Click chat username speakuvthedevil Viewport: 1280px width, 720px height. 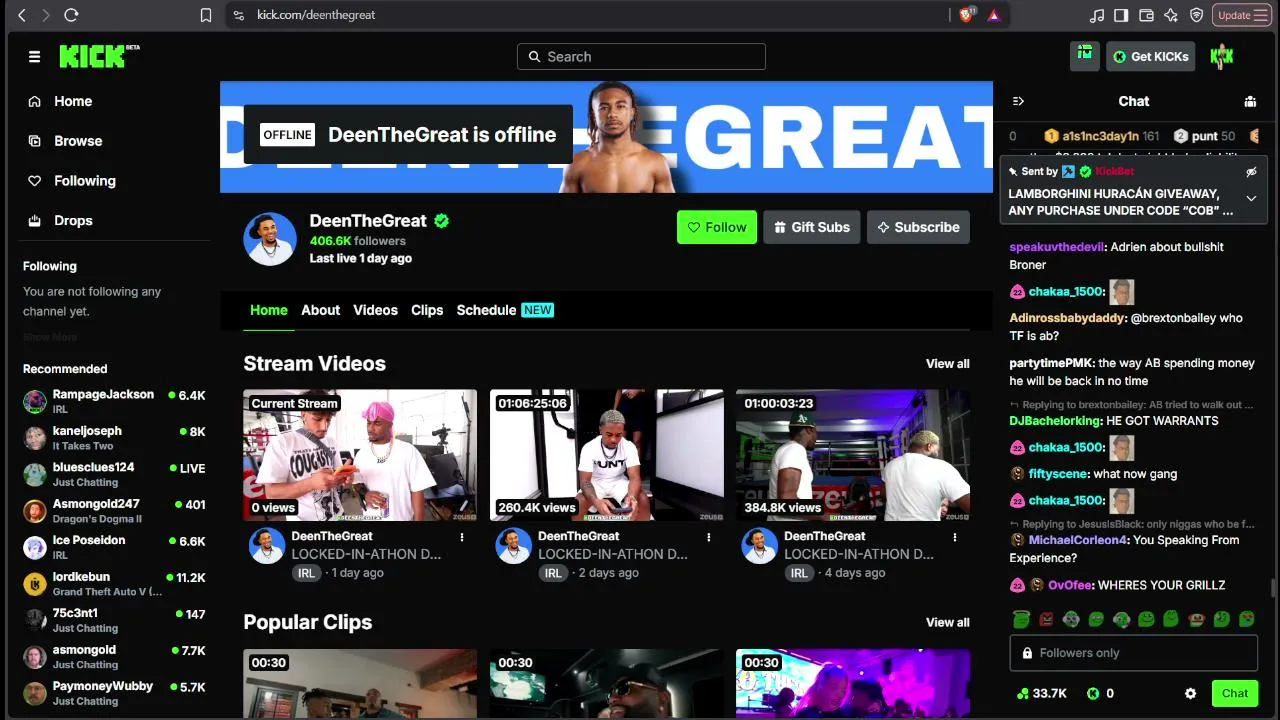pos(1057,247)
